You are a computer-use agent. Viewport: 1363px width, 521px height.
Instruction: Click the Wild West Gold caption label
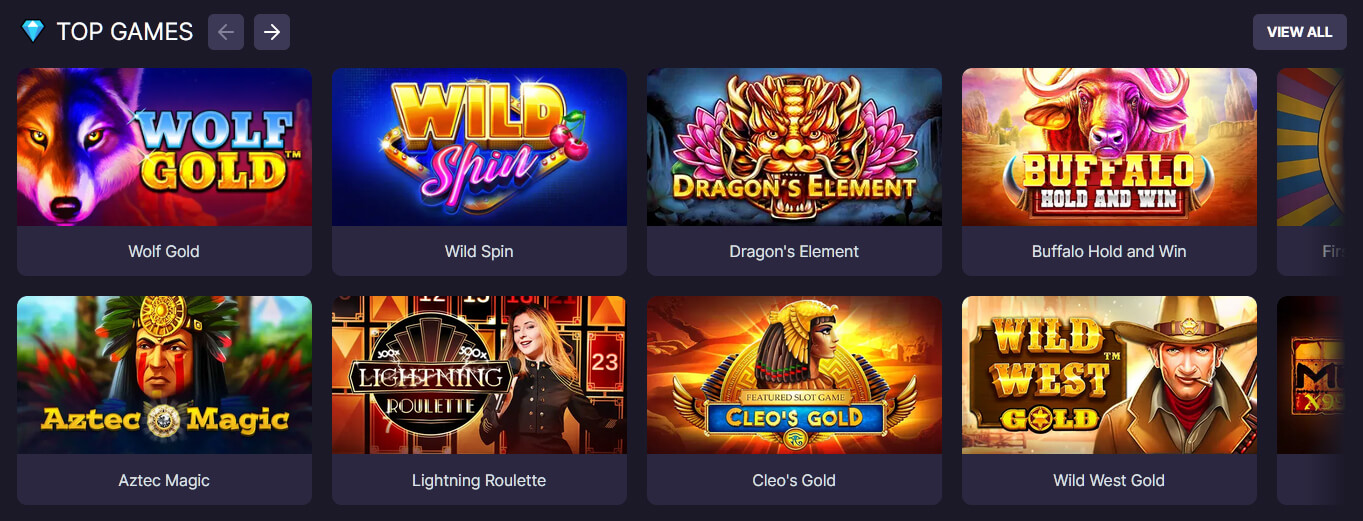(x=1109, y=480)
